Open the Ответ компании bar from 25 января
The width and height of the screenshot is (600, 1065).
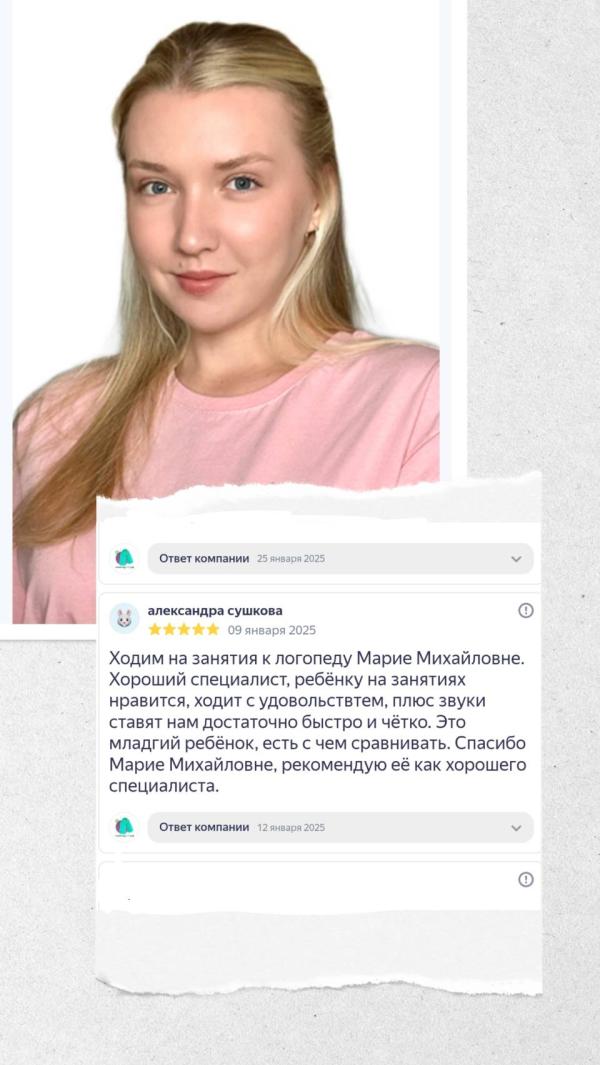340,558
